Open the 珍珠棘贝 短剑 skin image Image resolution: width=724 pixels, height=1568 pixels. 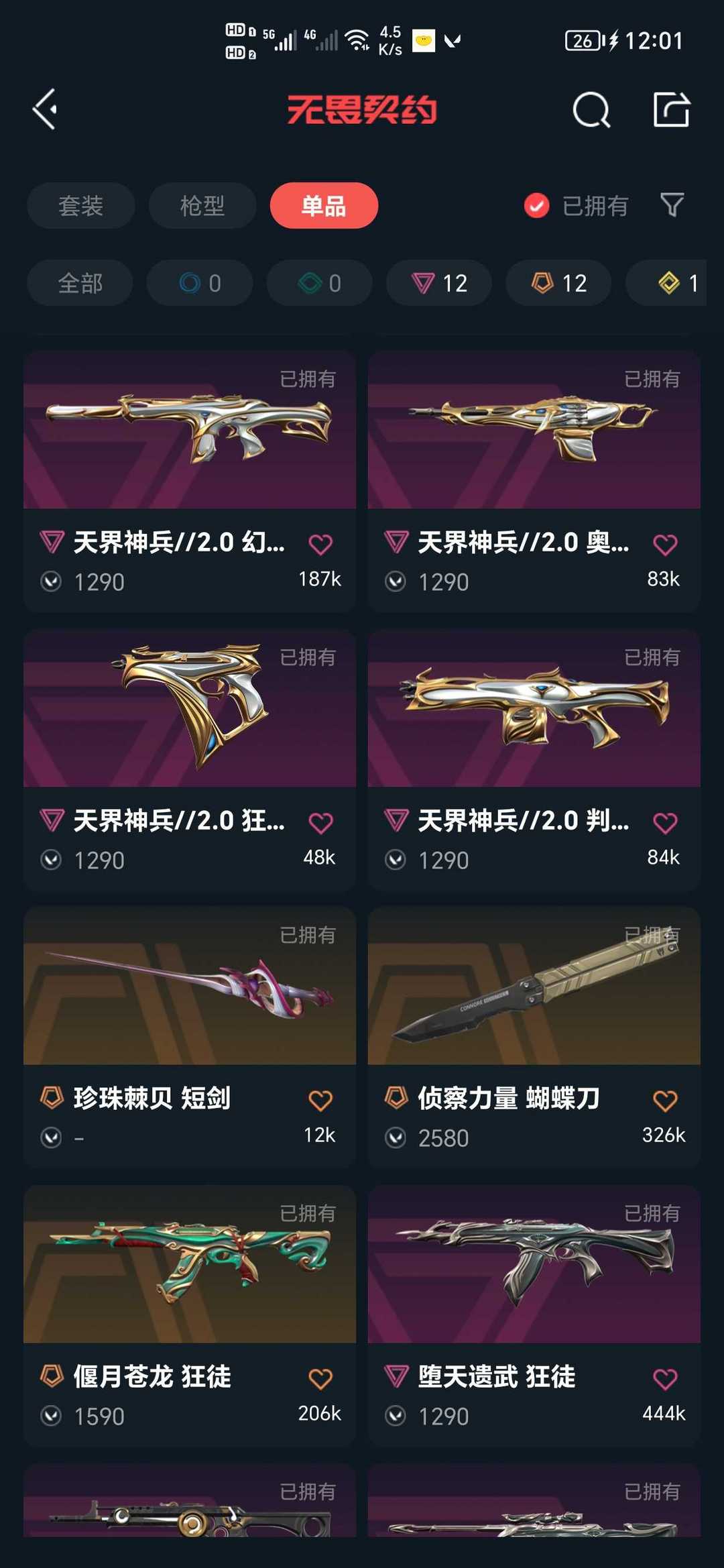[190, 986]
